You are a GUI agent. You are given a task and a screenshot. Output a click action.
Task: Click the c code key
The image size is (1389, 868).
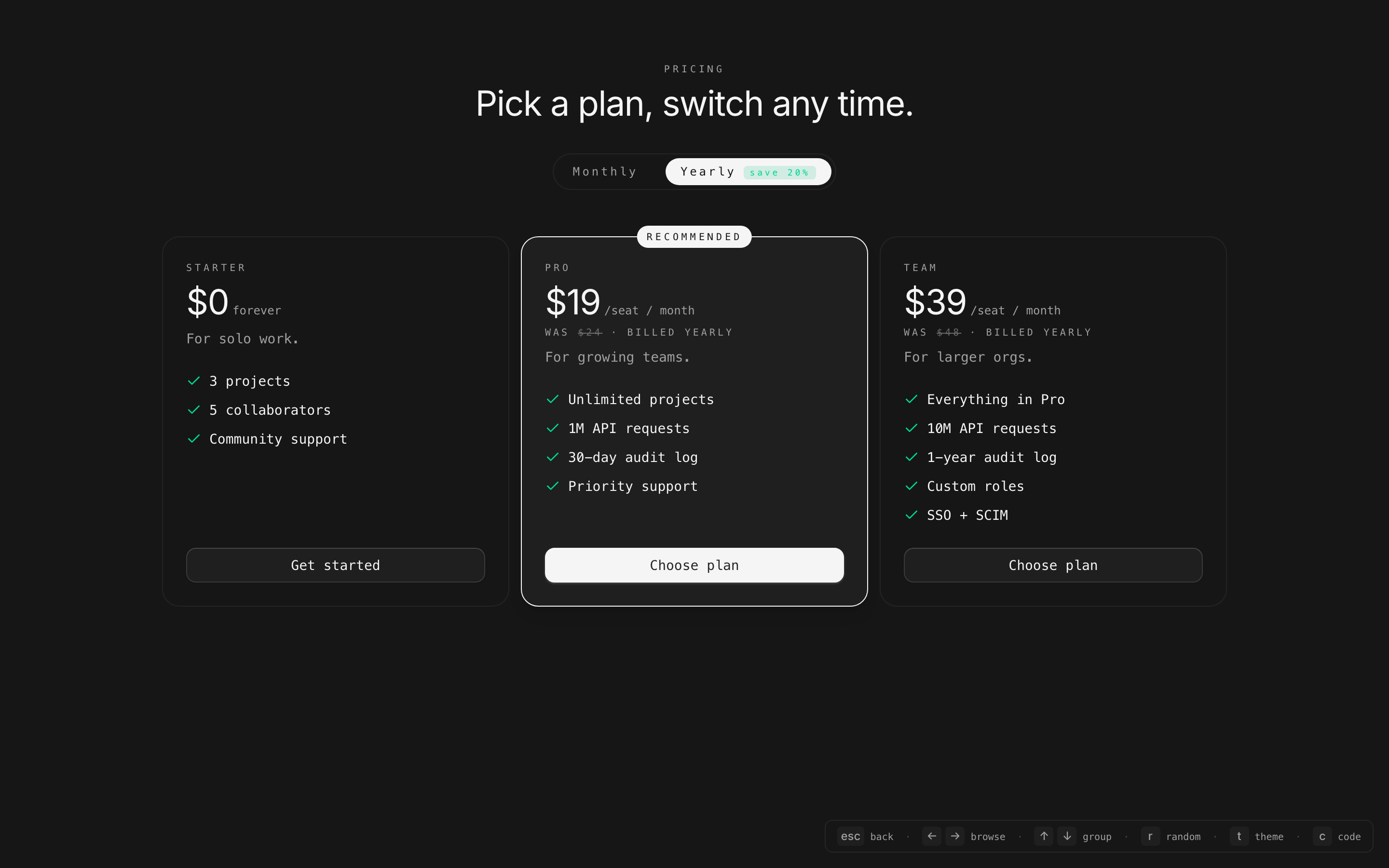click(1322, 837)
